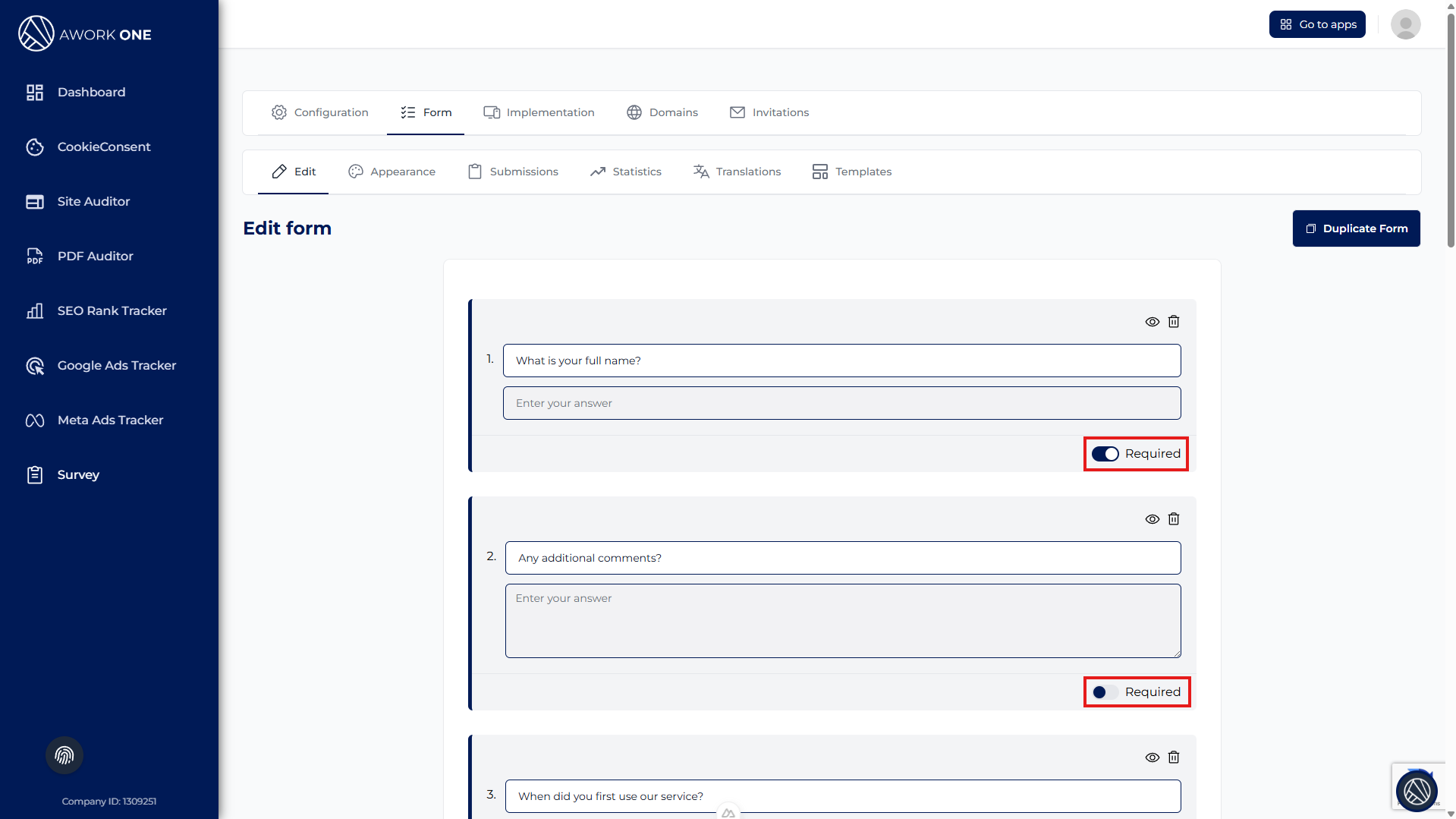Open the Translations tab
1456x819 pixels.
pyautogui.click(x=737, y=172)
